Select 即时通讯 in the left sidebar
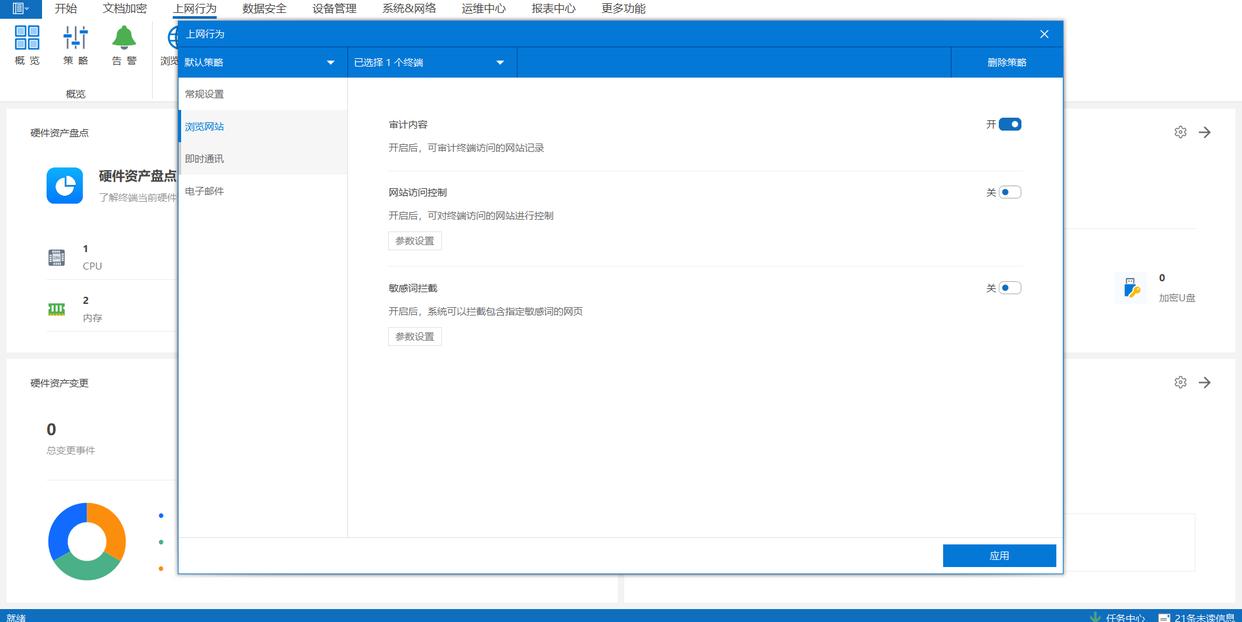 tap(205, 159)
